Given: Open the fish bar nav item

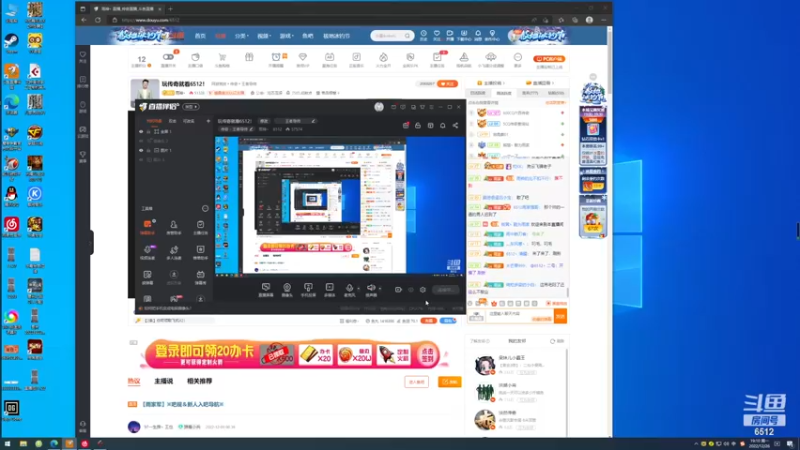Looking at the screenshot, I should pyautogui.click(x=308, y=36).
